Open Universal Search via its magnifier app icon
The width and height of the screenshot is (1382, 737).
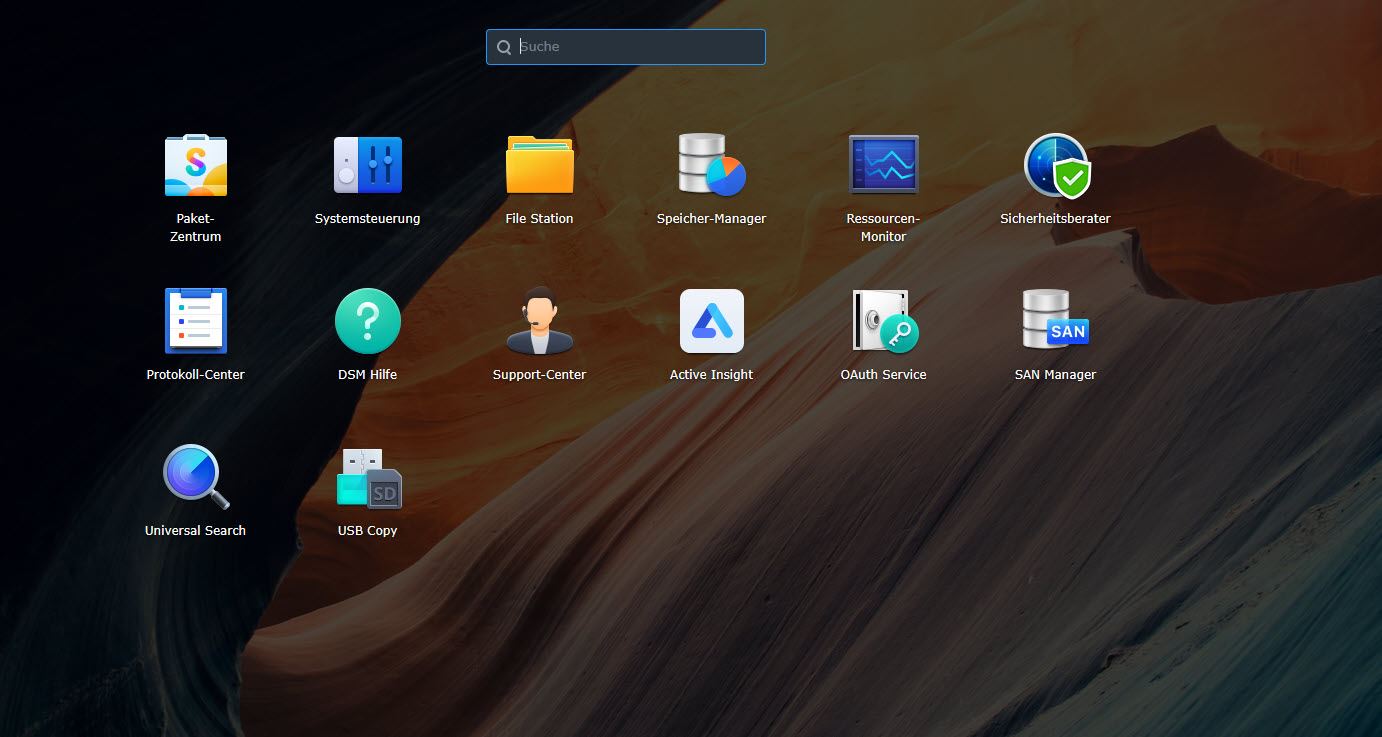[x=196, y=477]
